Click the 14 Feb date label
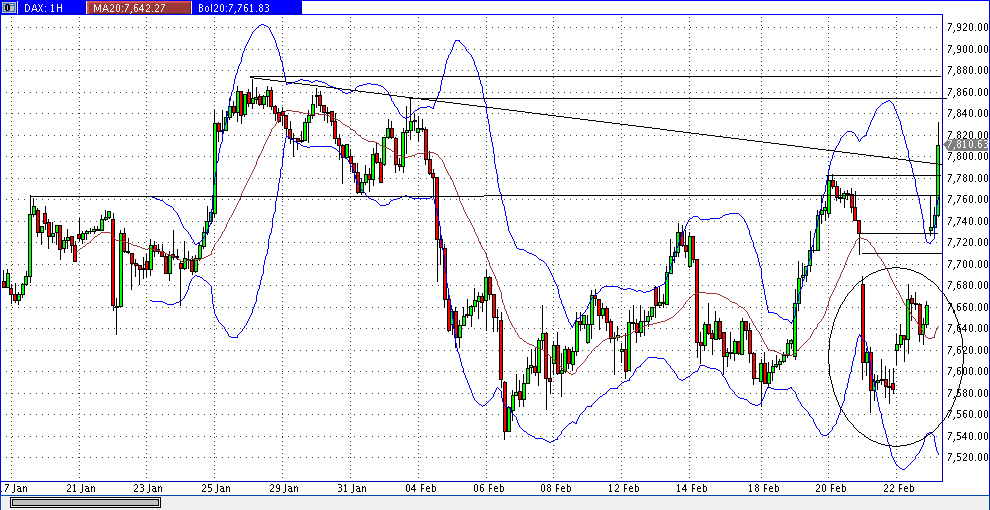This screenshot has width=990, height=510. pos(690,488)
